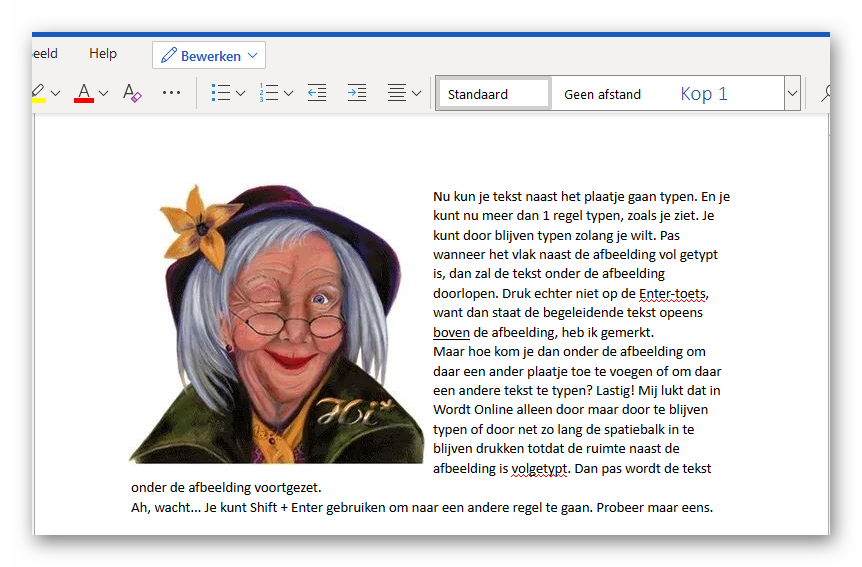Open the Bewerken mode button

pyautogui.click(x=208, y=55)
